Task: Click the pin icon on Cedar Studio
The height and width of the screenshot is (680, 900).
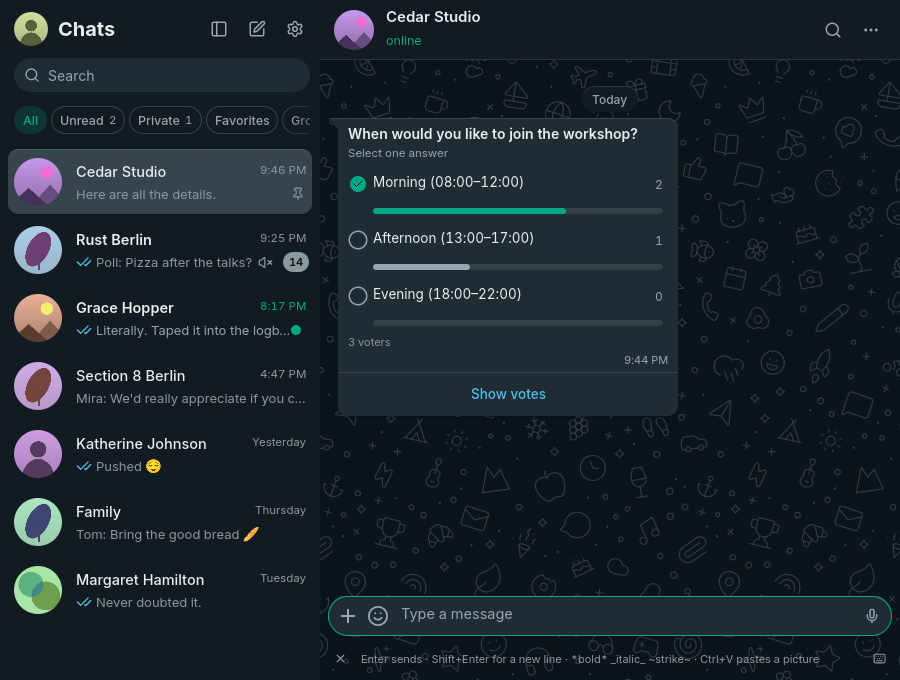Action: coord(298,194)
